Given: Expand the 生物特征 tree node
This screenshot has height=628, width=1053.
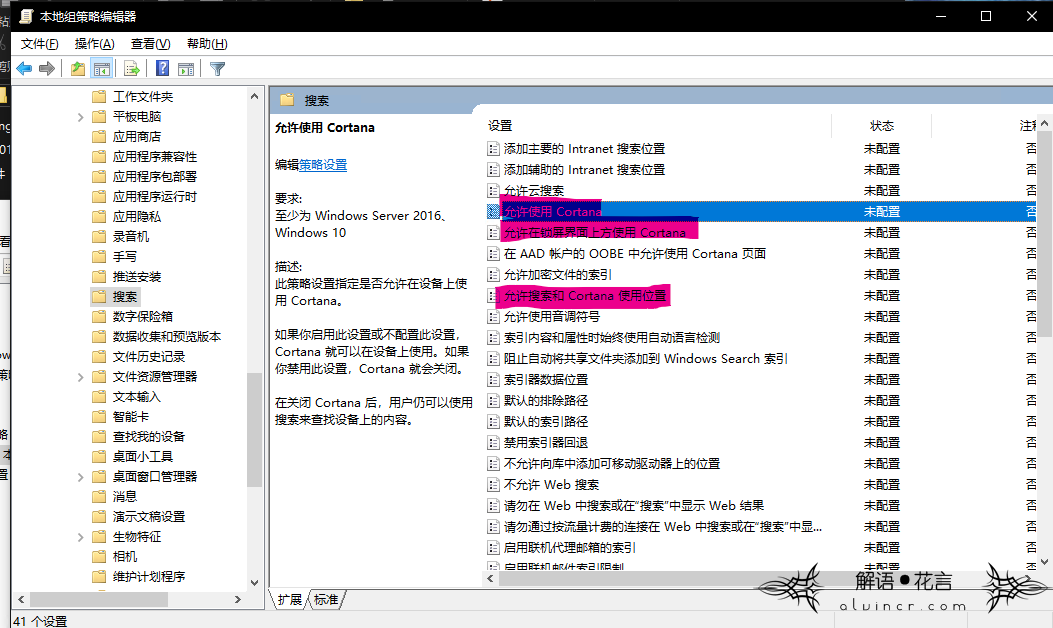Looking at the screenshot, I should 81,537.
